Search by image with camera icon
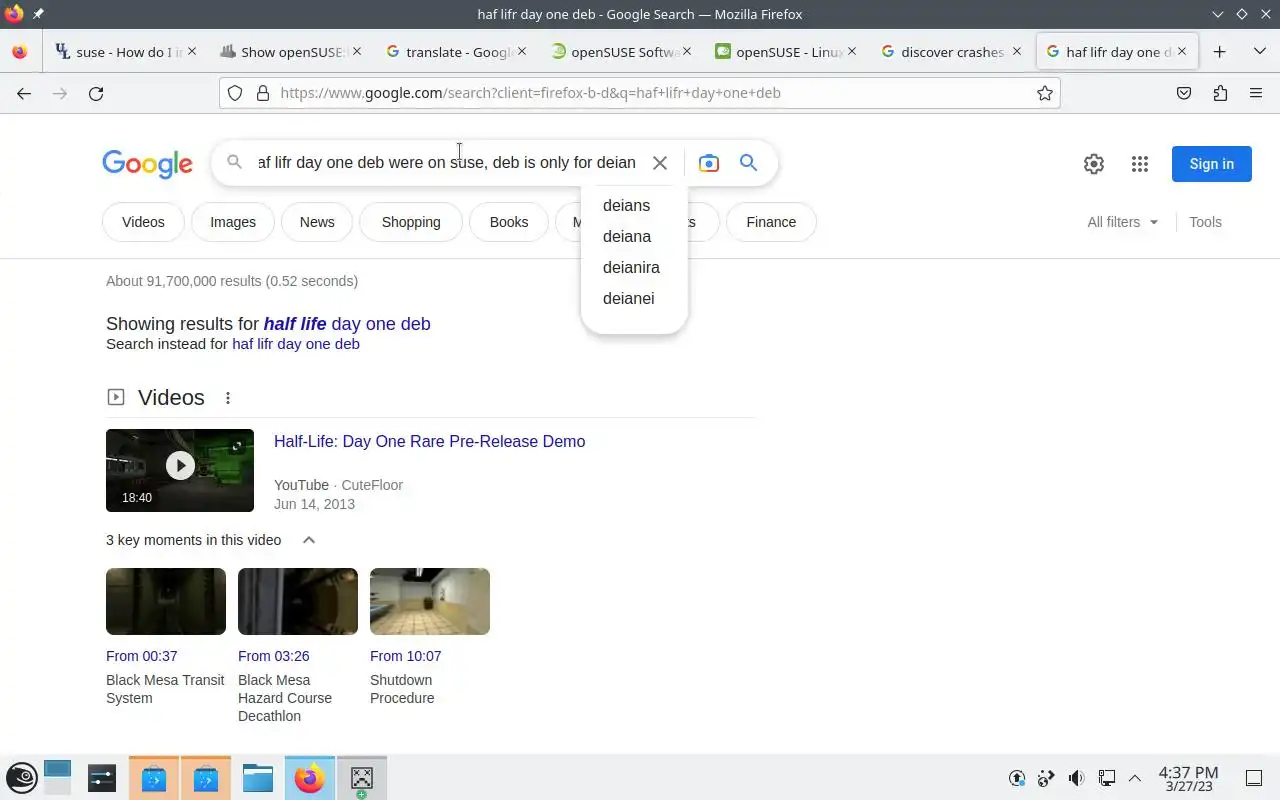The height and width of the screenshot is (800, 1280). tap(709, 163)
